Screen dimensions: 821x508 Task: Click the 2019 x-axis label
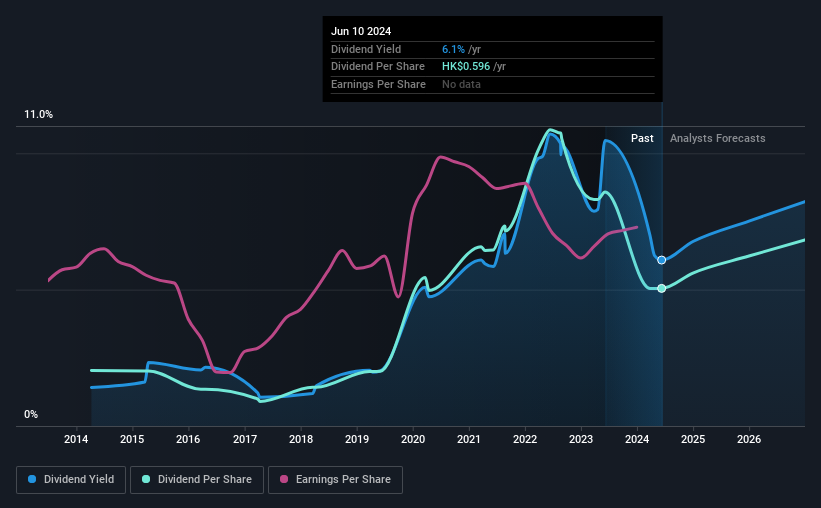click(357, 439)
